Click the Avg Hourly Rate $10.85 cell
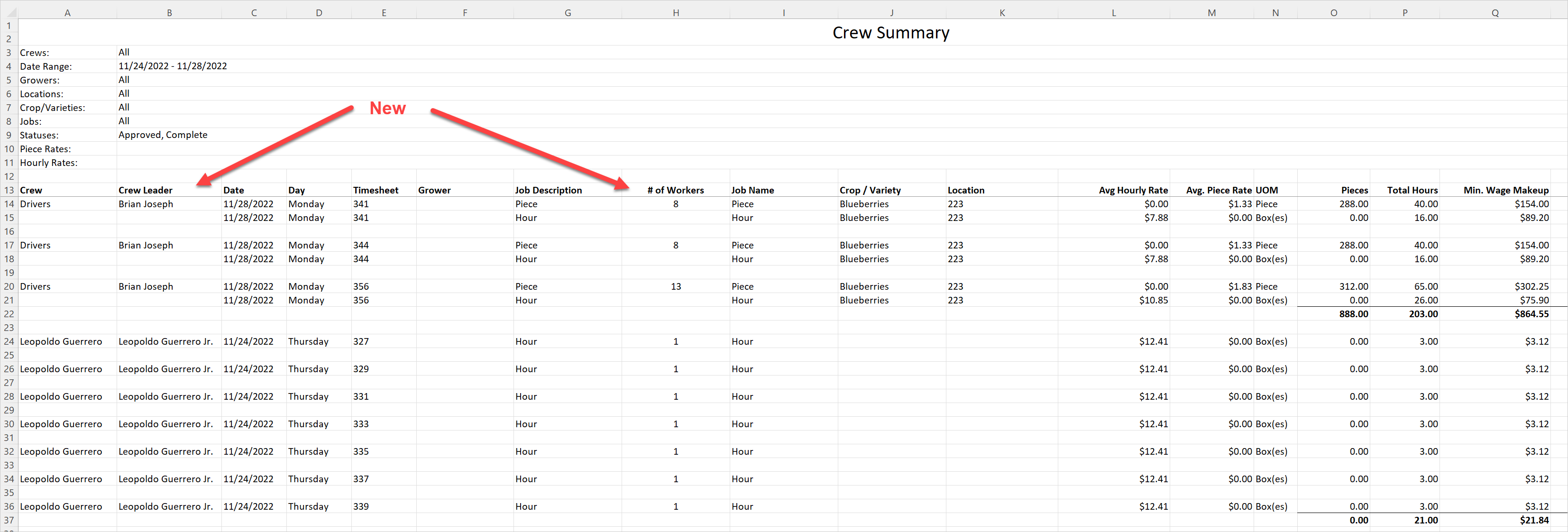This screenshot has height=532, width=1568. tap(1114, 300)
